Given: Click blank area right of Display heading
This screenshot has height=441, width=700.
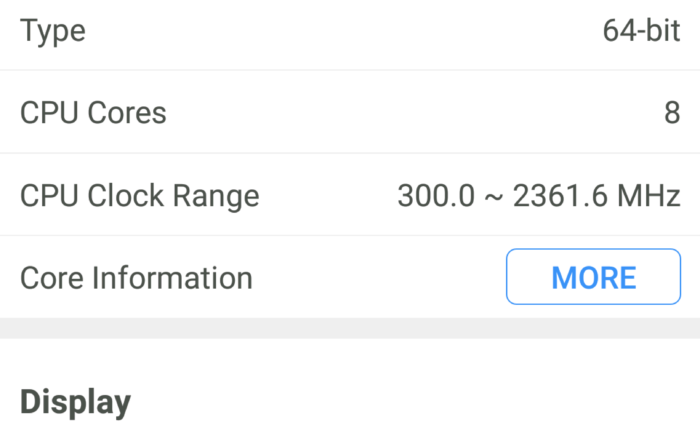Looking at the screenshot, I should (x=400, y=402).
